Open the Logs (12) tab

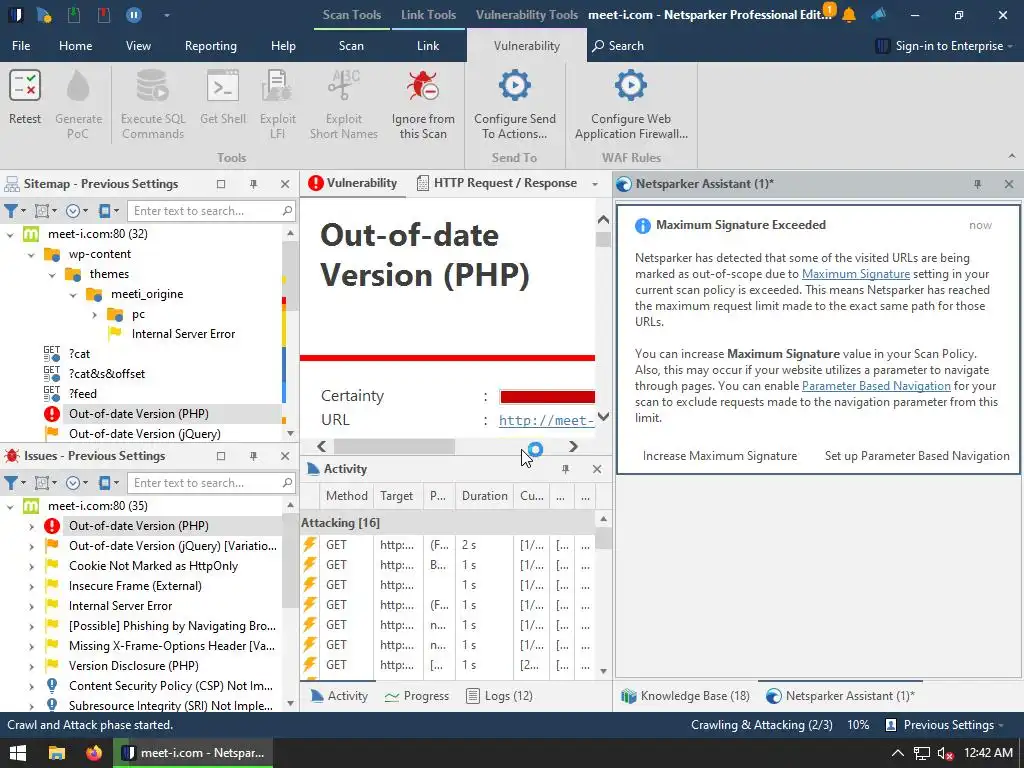[500, 696]
